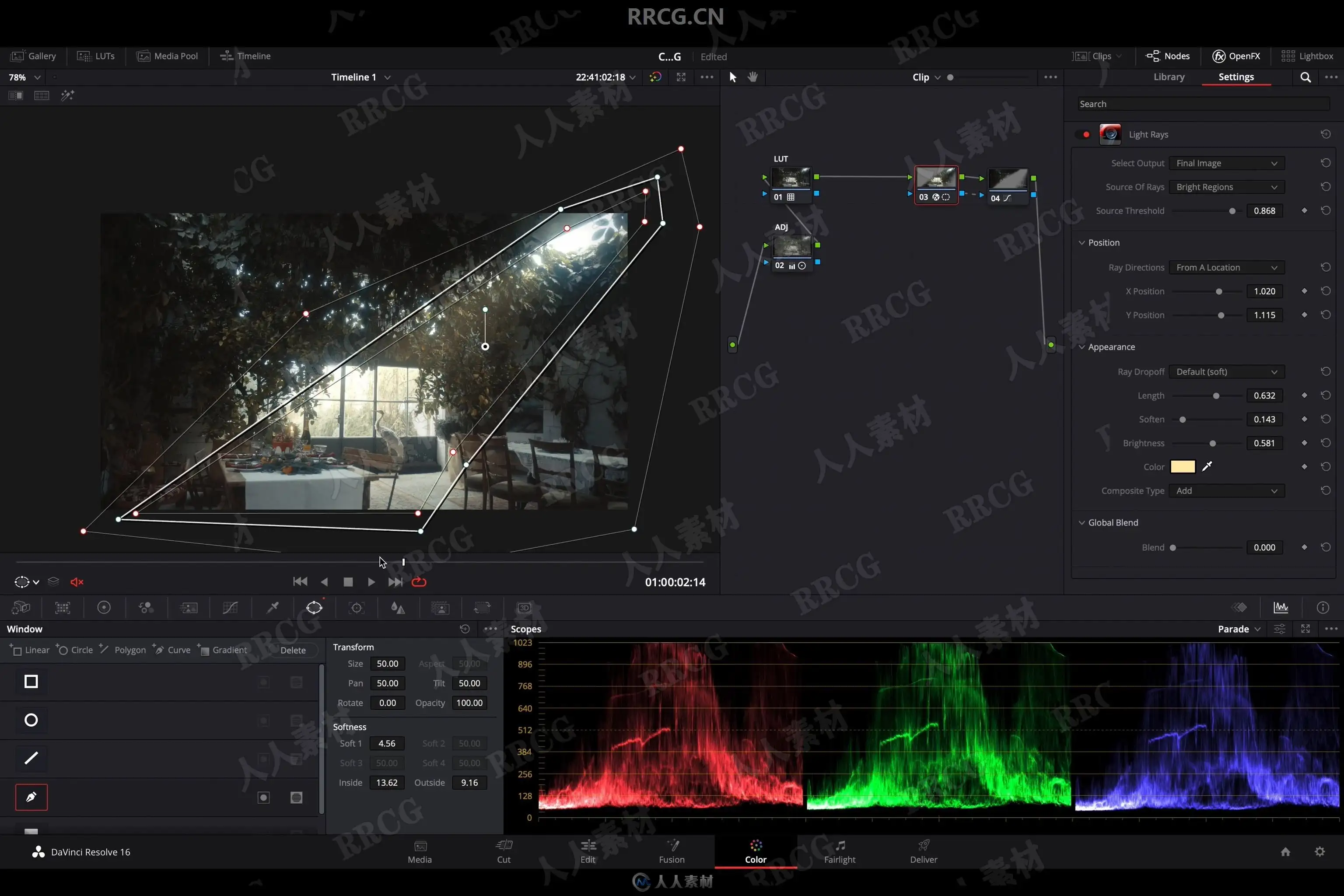This screenshot has height=896, width=1344.
Task: Toggle the Light Rays effect enable dot
Action: pyautogui.click(x=1086, y=135)
